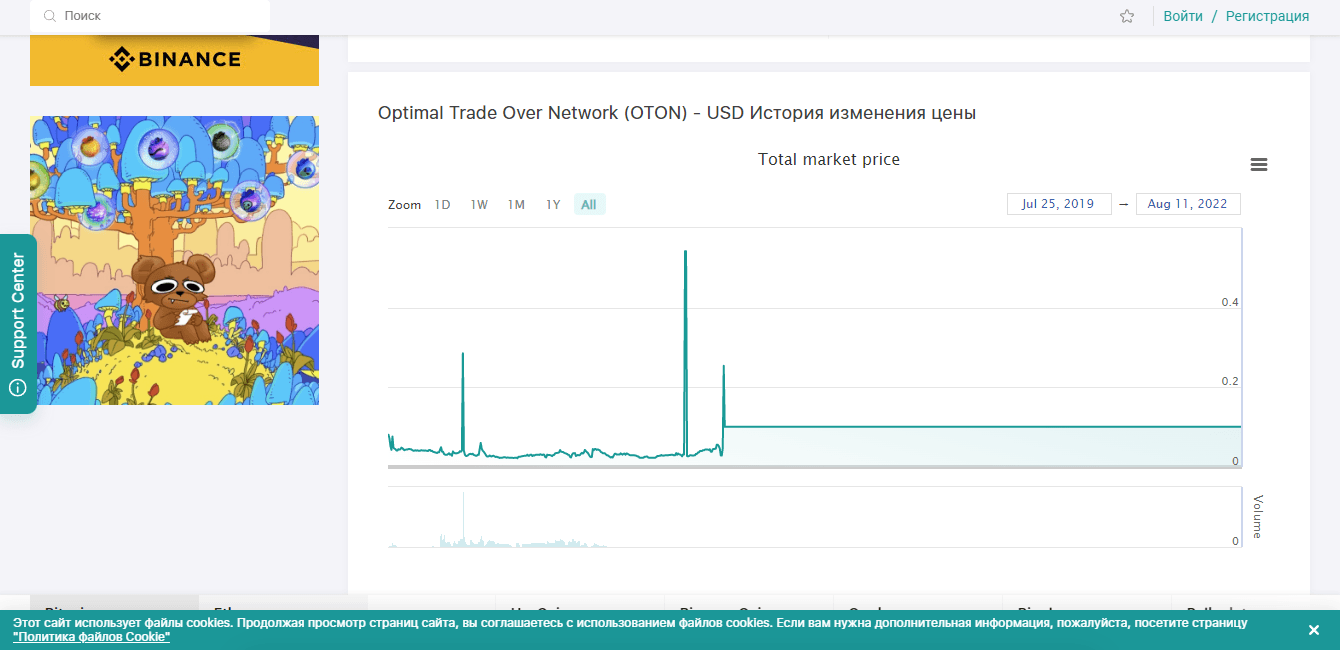Click the cartoon bear advertisement image
The width and height of the screenshot is (1340, 650).
tap(174, 260)
